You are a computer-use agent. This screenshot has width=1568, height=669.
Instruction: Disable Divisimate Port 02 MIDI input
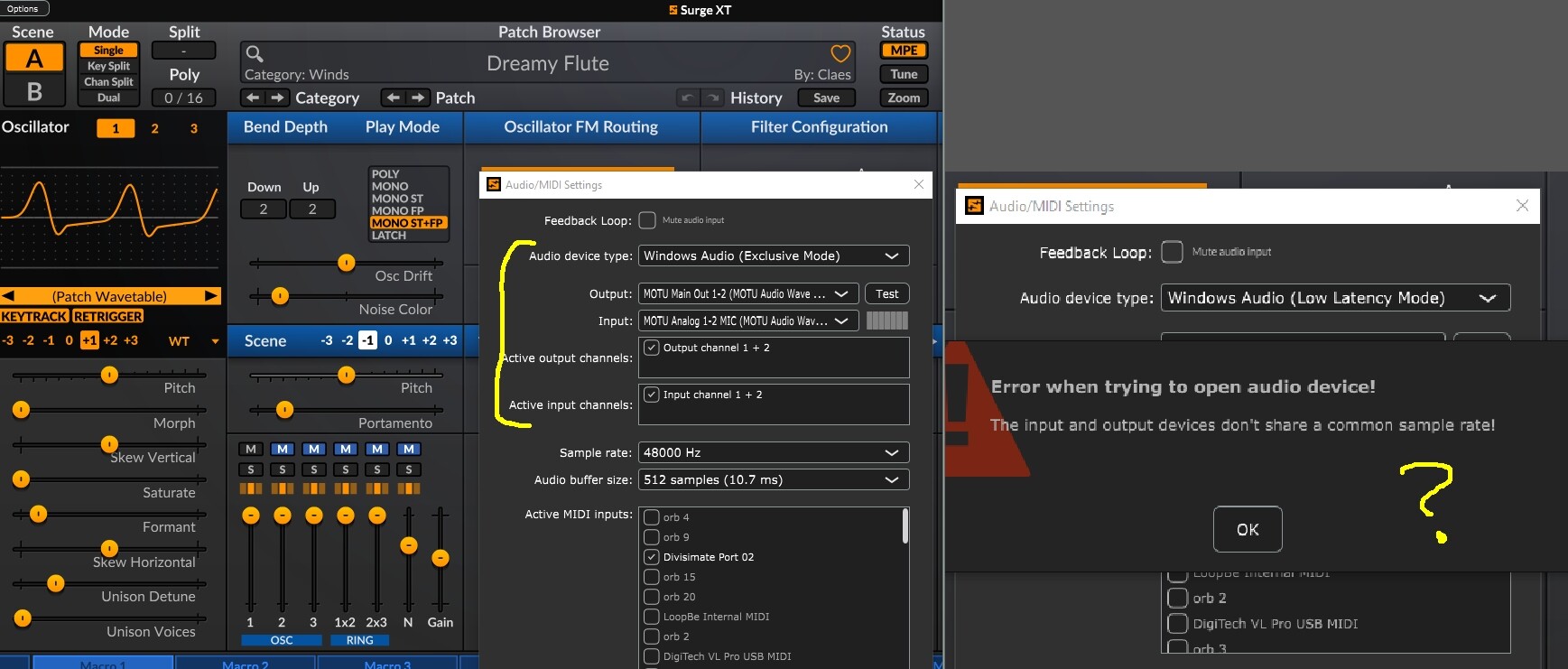(651, 557)
